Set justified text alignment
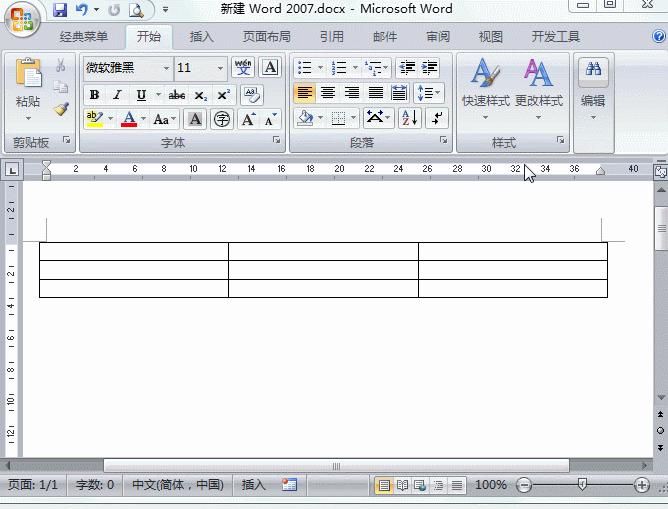The image size is (668, 509). coord(375,92)
